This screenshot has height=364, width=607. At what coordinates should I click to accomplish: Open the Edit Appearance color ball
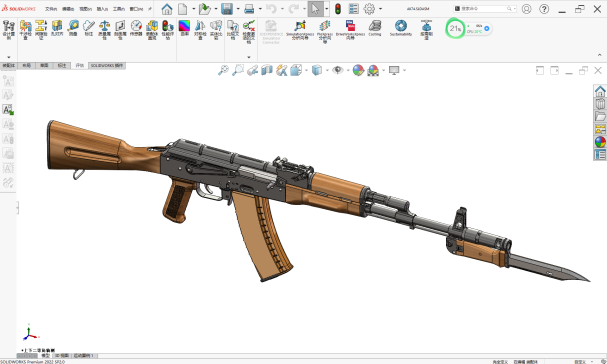(x=358, y=70)
